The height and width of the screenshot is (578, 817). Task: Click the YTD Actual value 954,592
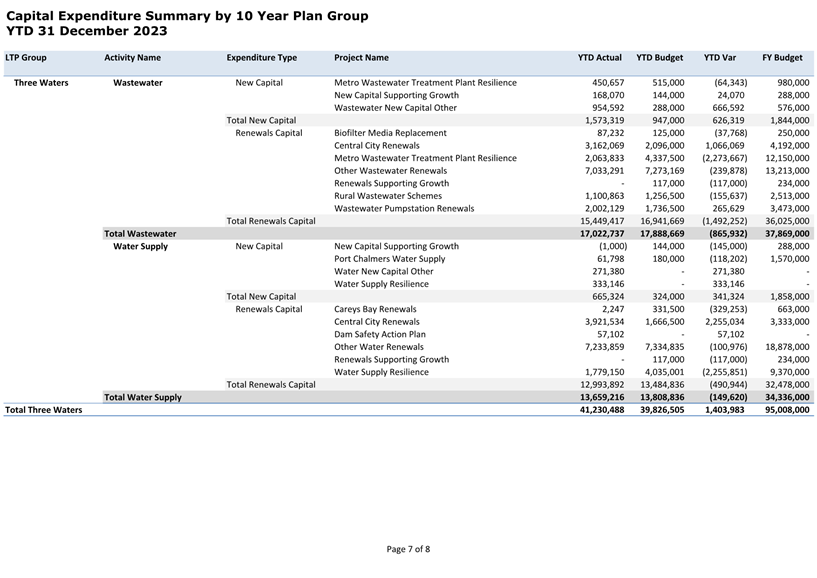click(608, 108)
